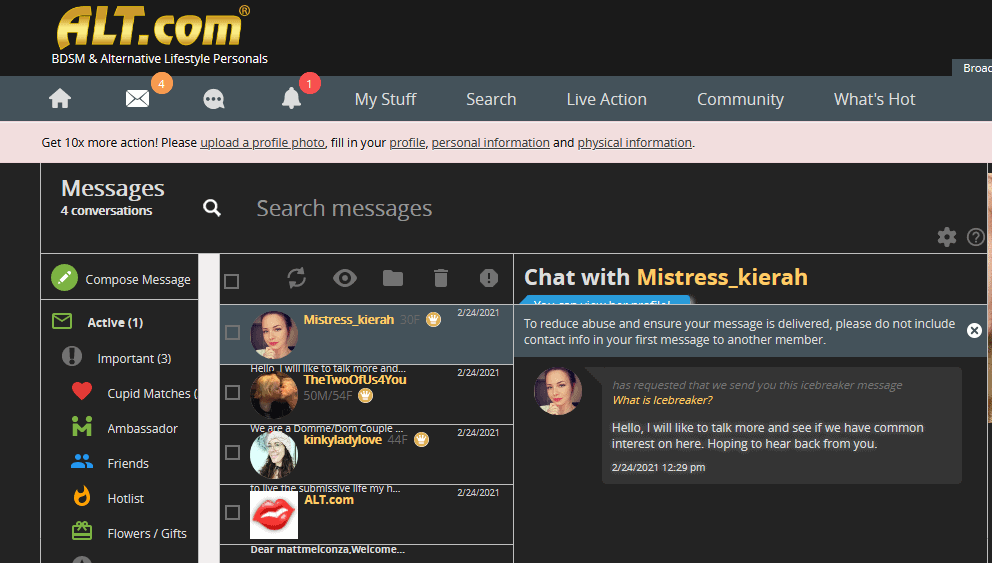Click the refresh messages icon

click(297, 278)
